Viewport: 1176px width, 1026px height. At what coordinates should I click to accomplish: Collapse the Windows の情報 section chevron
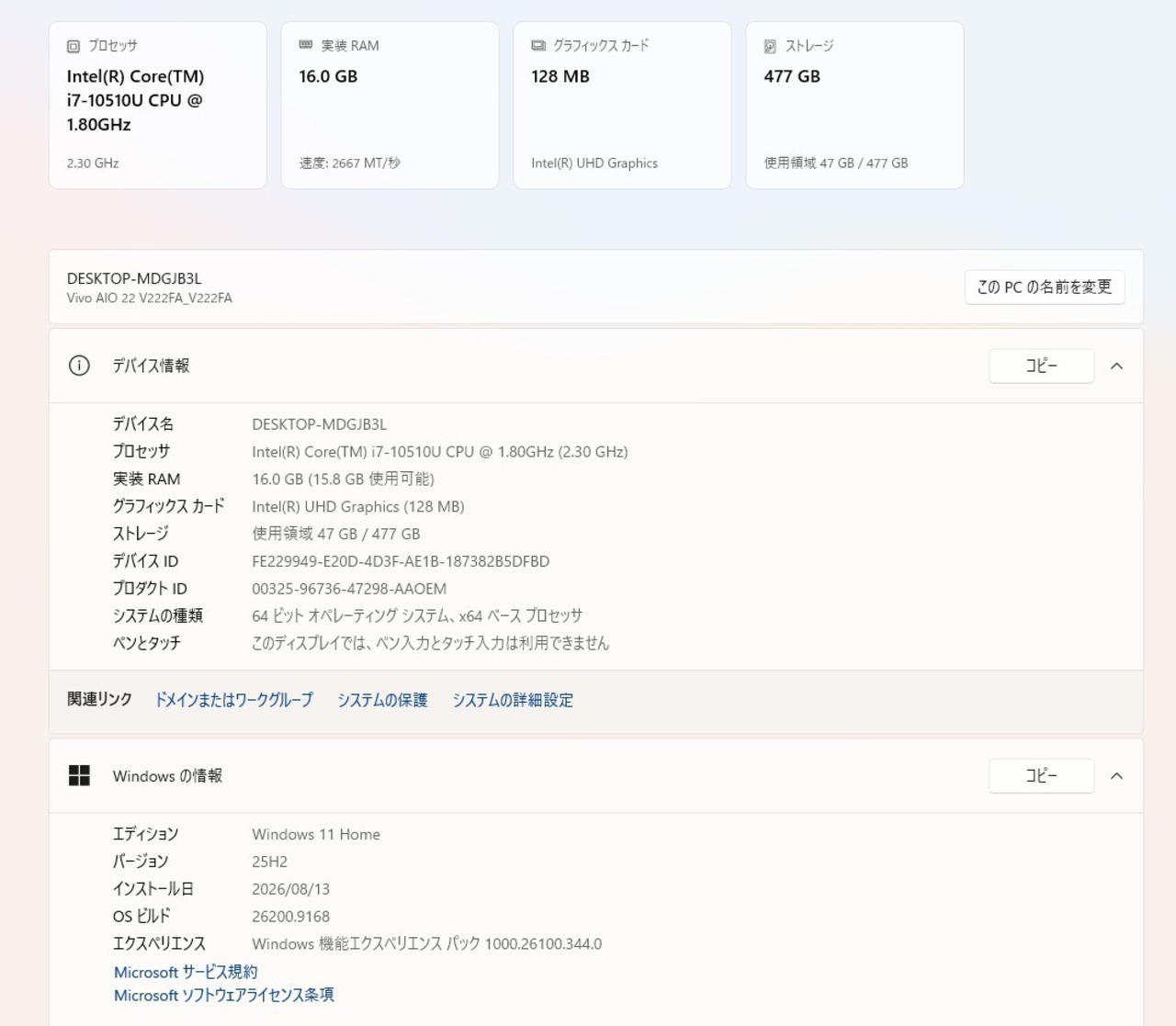(1116, 776)
